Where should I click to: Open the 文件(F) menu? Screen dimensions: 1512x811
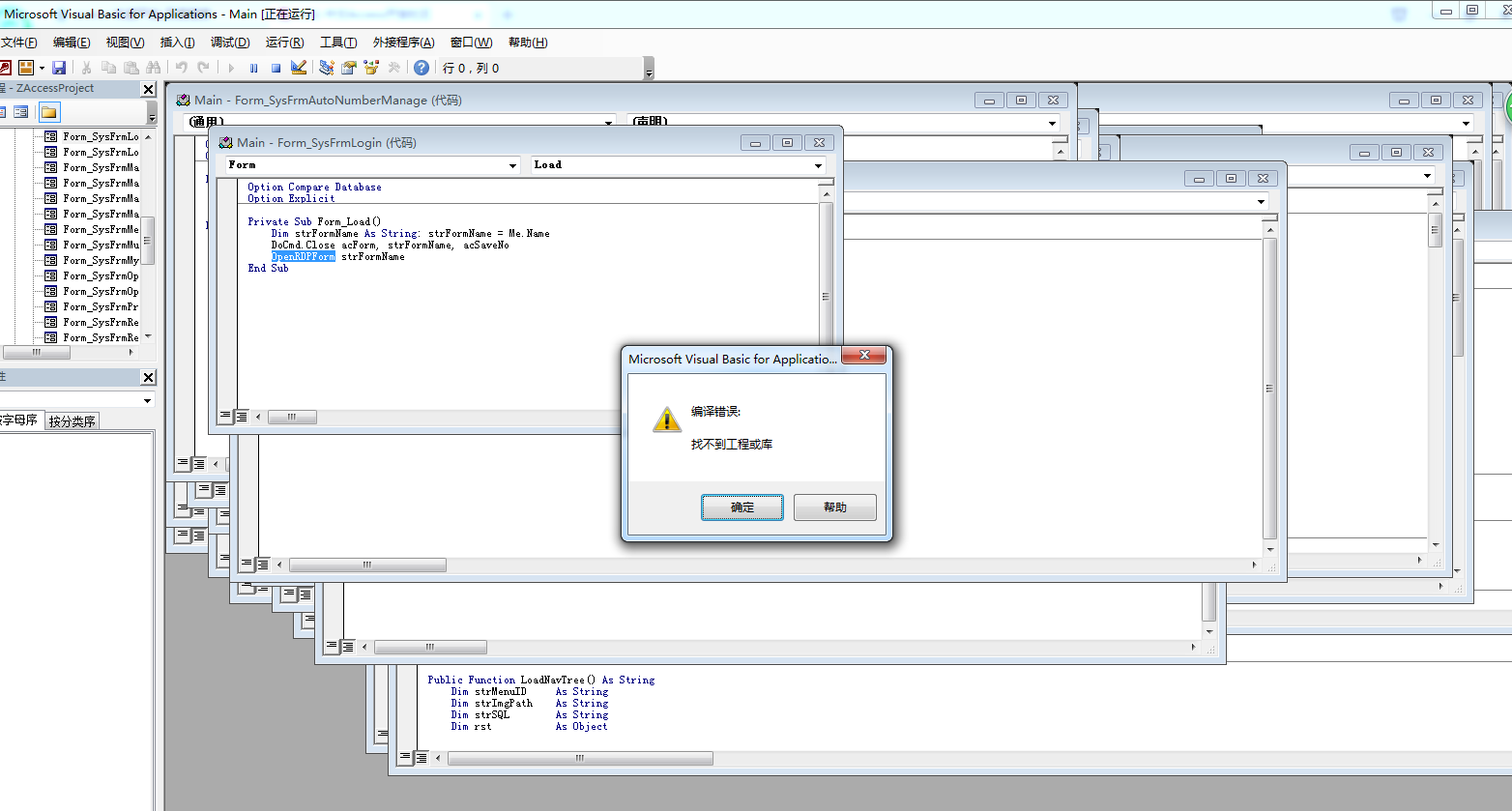19,43
